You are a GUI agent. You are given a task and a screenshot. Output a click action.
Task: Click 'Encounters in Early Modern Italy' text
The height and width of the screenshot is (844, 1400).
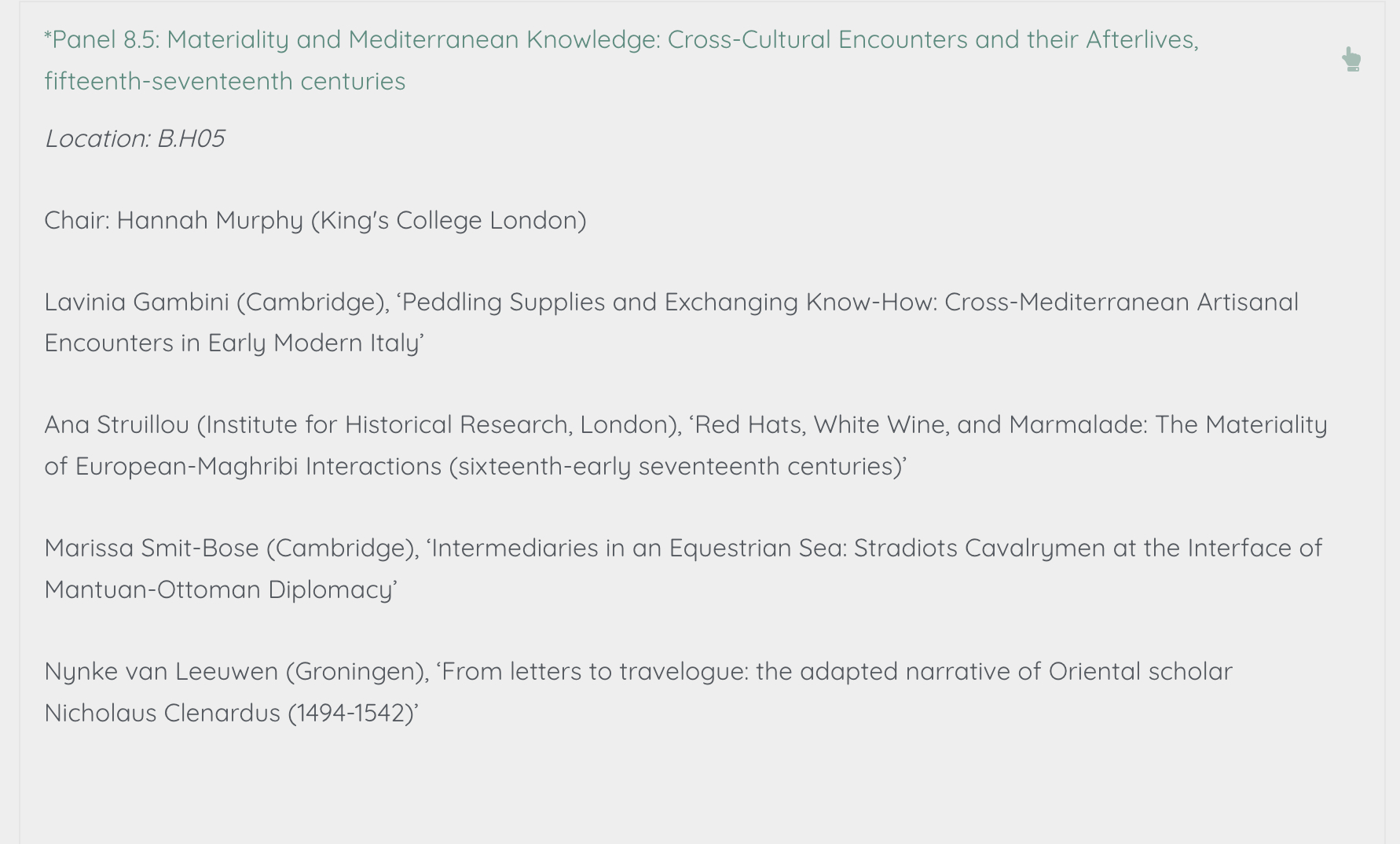pyautogui.click(x=233, y=343)
